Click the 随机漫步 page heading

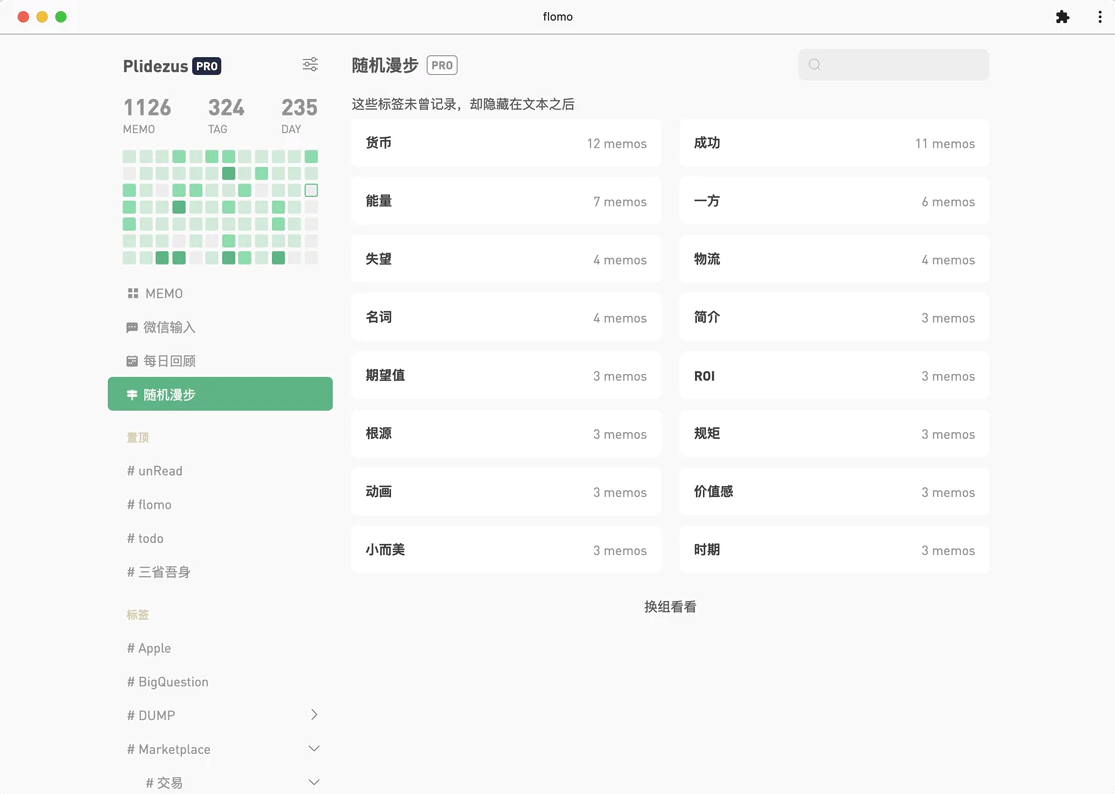385,65
